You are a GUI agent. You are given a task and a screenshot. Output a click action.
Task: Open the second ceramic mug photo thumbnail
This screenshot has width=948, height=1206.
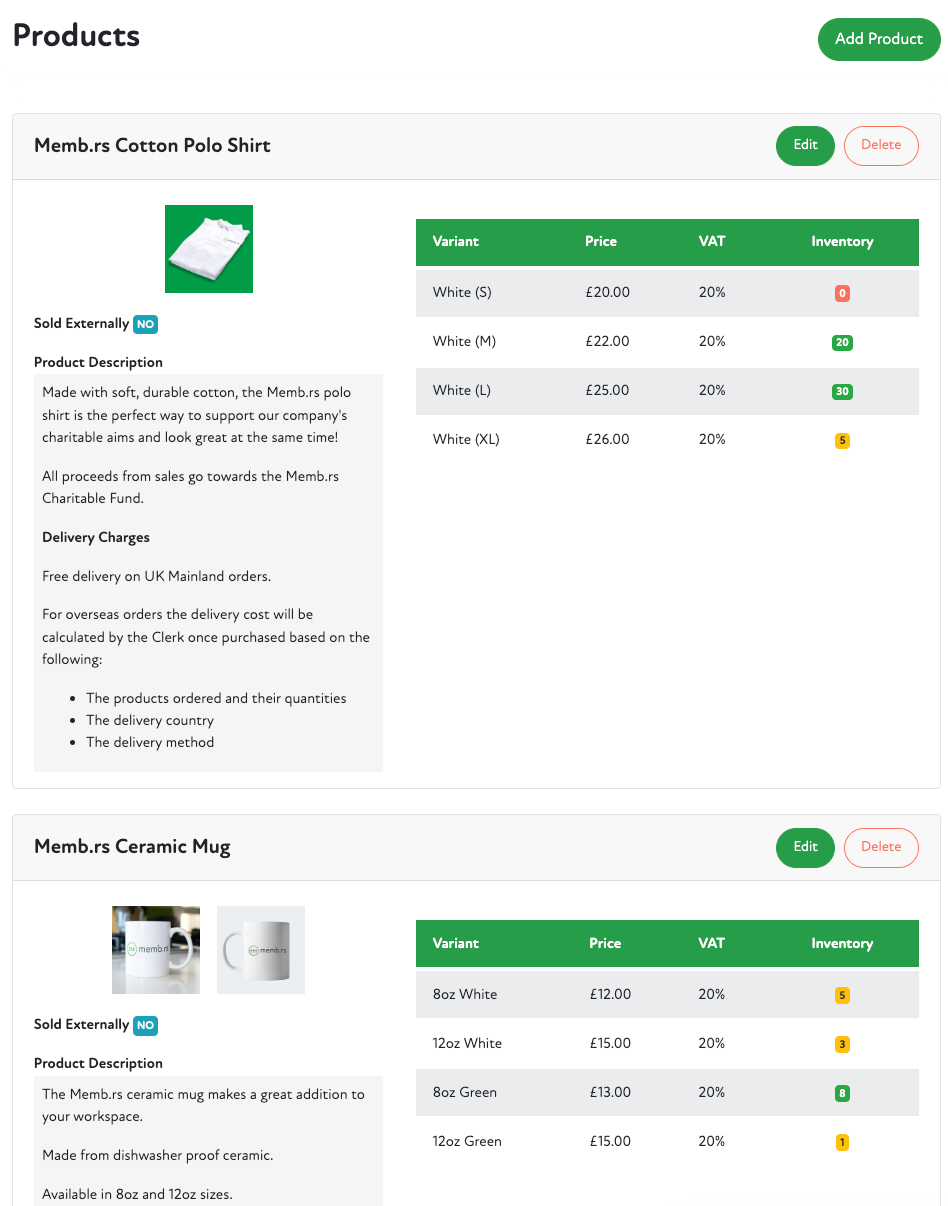click(x=260, y=950)
